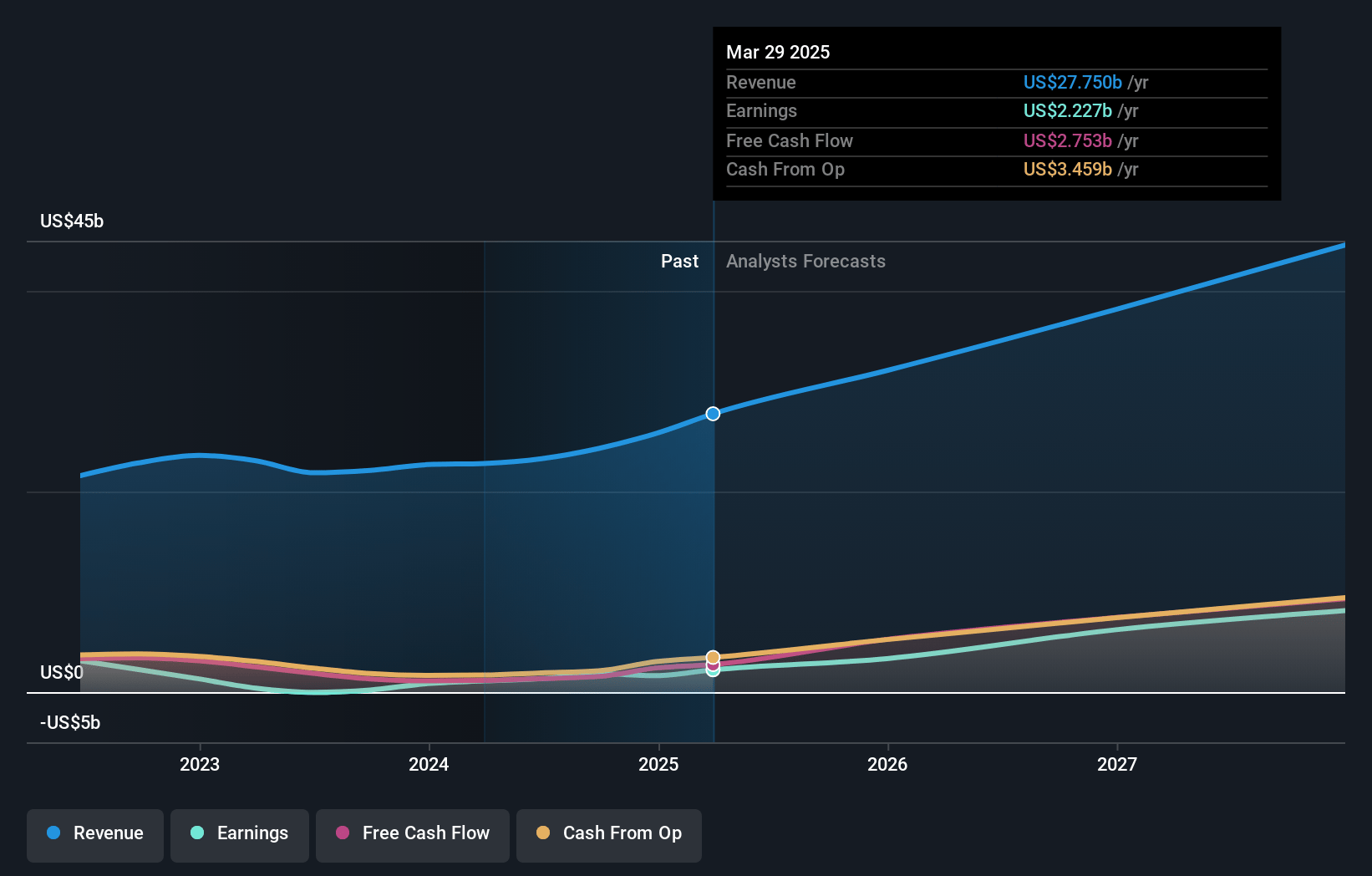The width and height of the screenshot is (1372, 876).
Task: Click the teal Earnings data point marker
Action: click(713, 670)
